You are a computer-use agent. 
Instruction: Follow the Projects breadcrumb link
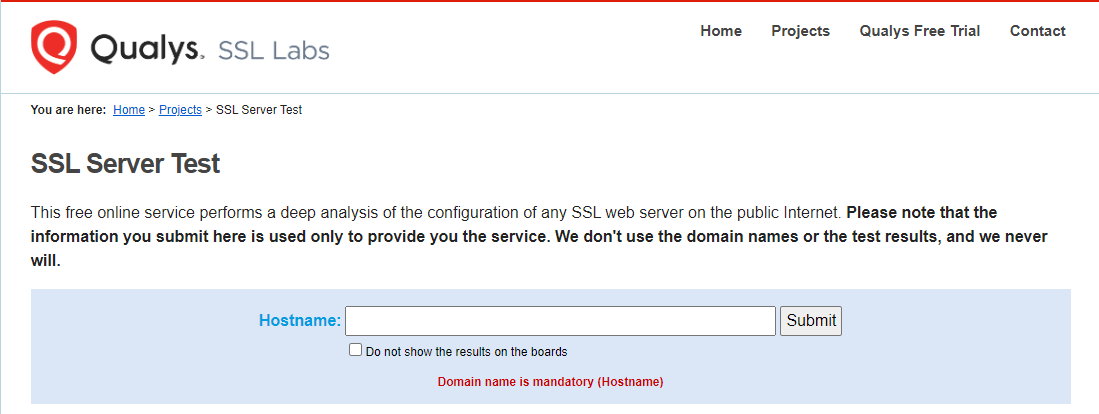180,110
